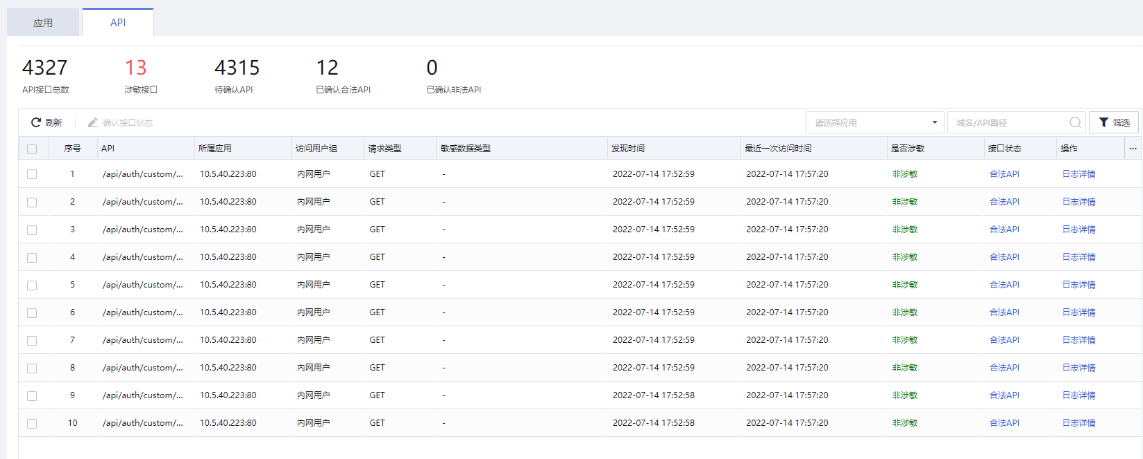Select the API tab
The height and width of the screenshot is (459, 1143).
[x=117, y=23]
